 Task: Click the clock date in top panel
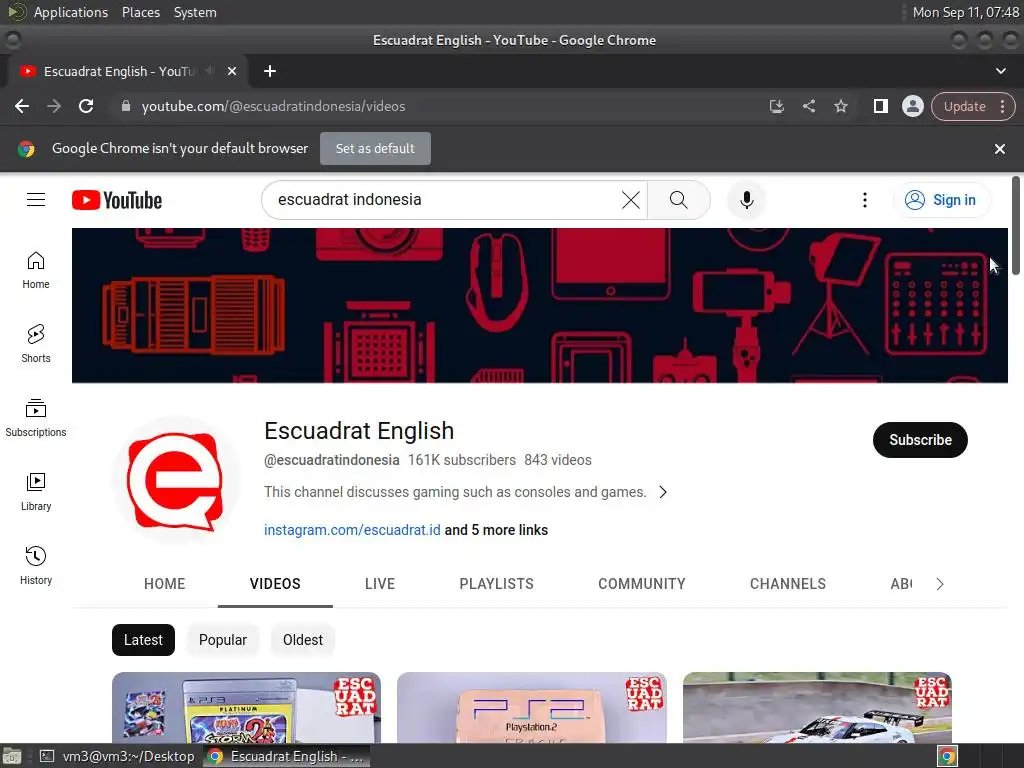click(x=965, y=12)
